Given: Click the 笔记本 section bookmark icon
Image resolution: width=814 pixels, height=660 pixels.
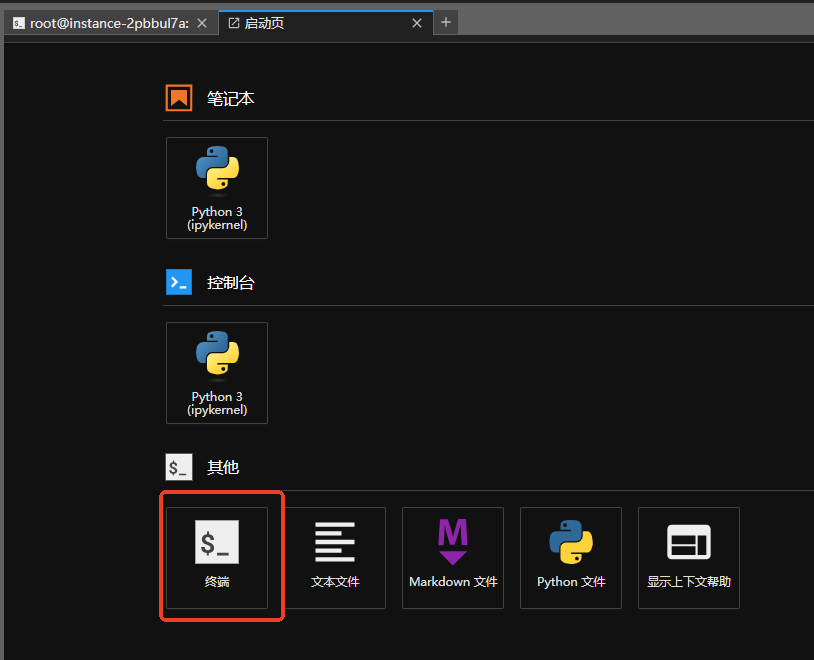Looking at the screenshot, I should coord(179,98).
